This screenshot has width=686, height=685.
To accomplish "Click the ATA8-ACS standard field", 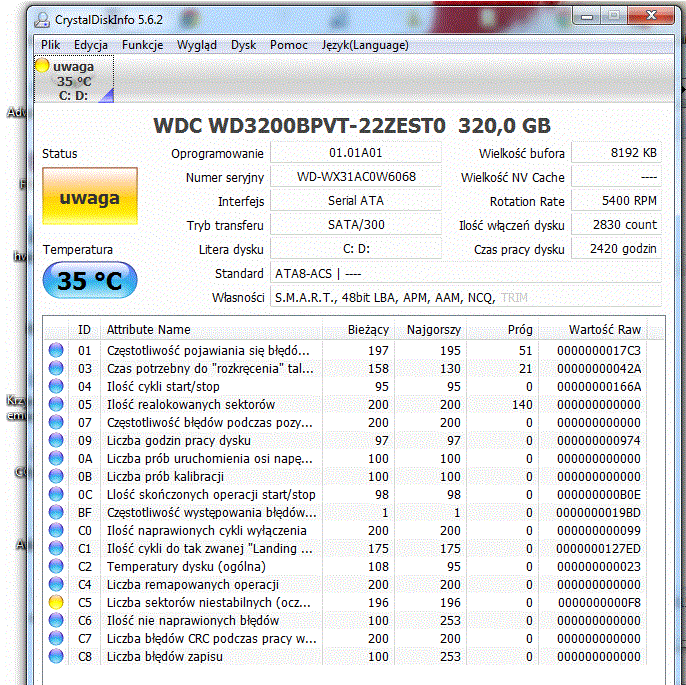I will [x=466, y=274].
